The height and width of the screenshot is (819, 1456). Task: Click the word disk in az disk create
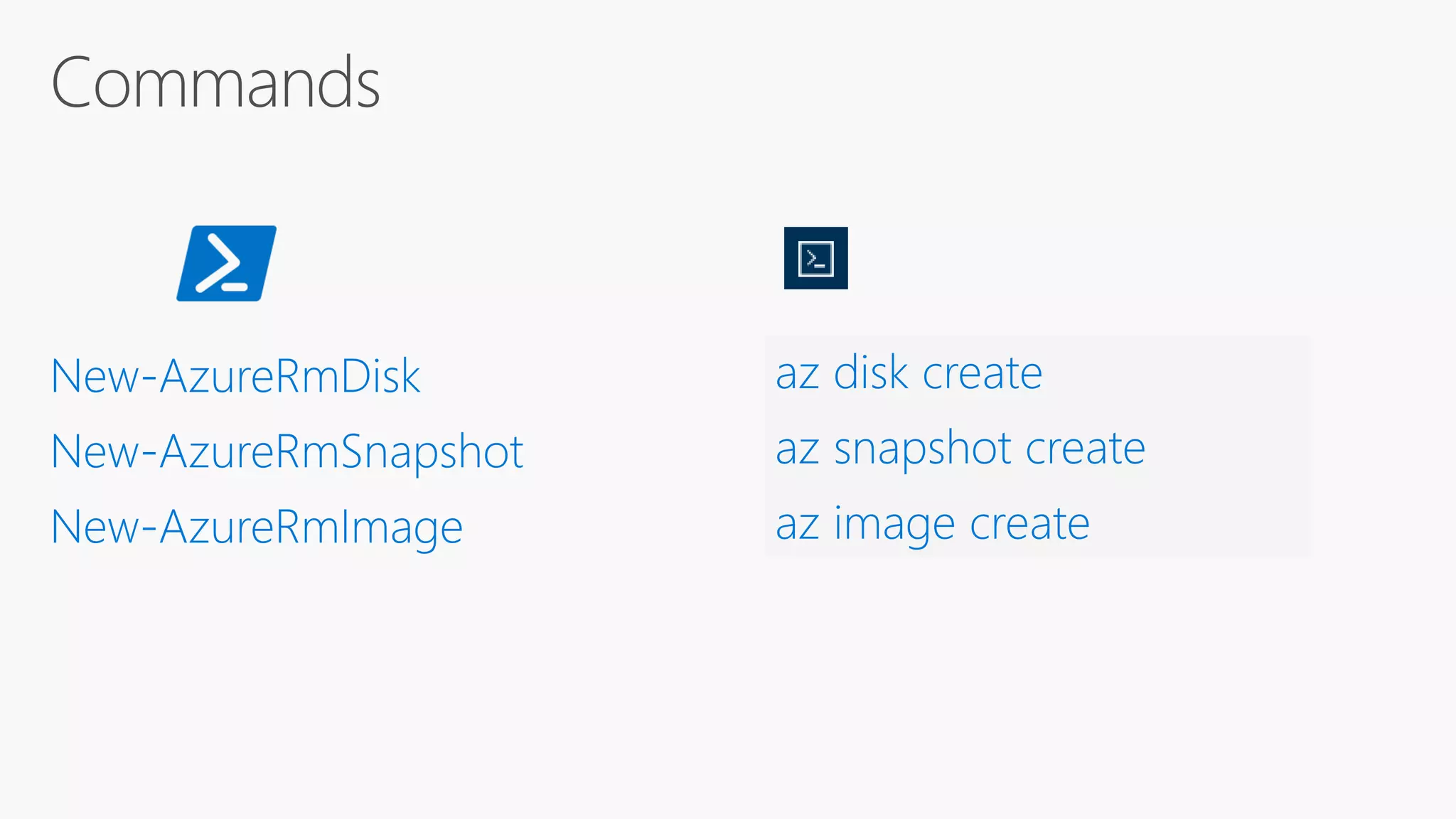(870, 373)
